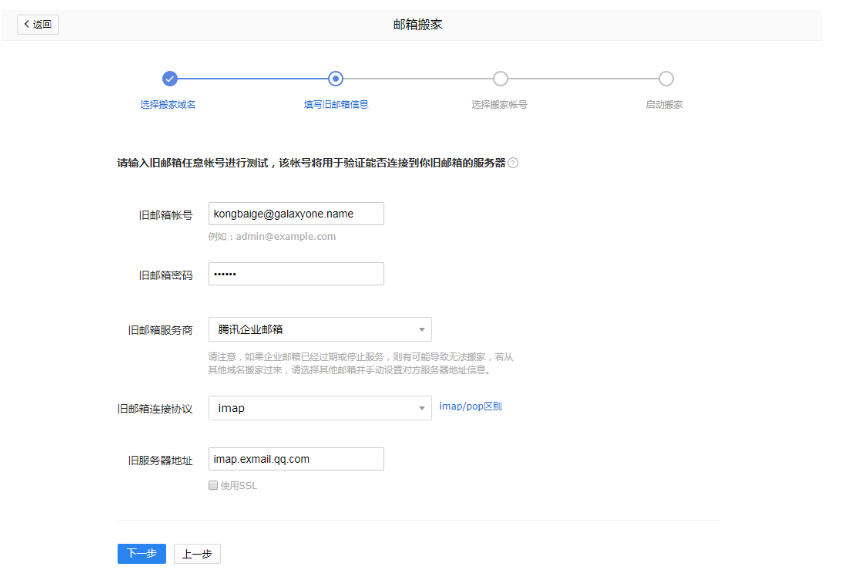Screen dimensions: 863x584
Task: Click the 下一步 button
Action: click(141, 554)
